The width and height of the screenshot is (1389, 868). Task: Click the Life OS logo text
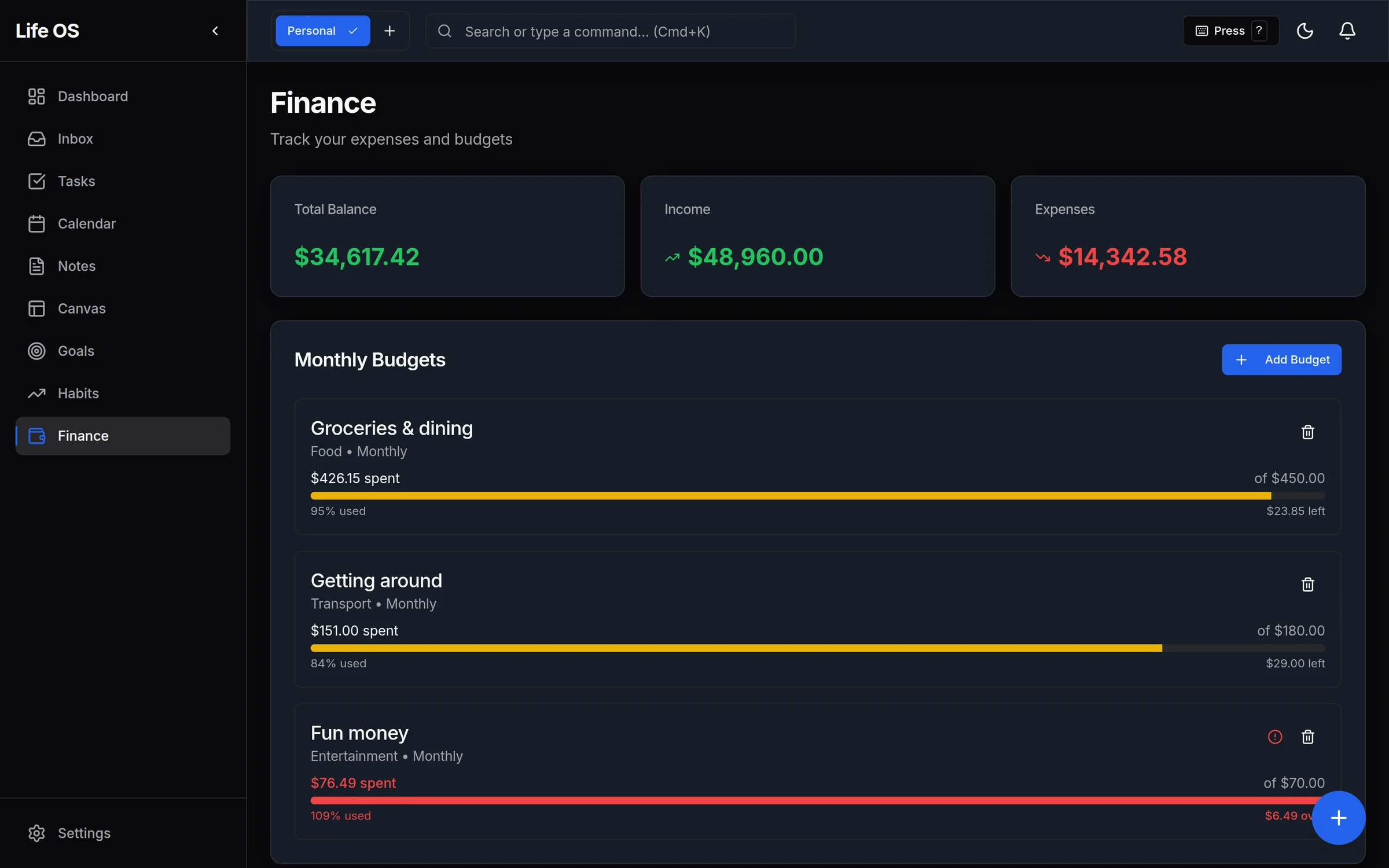[47, 31]
